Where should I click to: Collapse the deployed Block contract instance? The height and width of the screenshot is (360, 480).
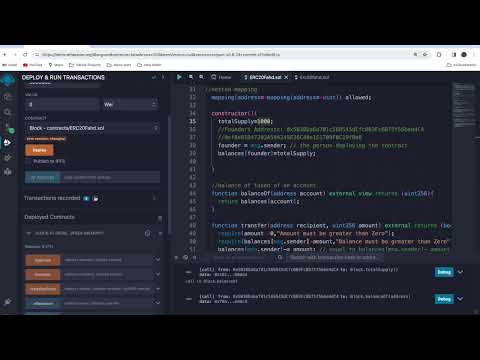pos(29,233)
